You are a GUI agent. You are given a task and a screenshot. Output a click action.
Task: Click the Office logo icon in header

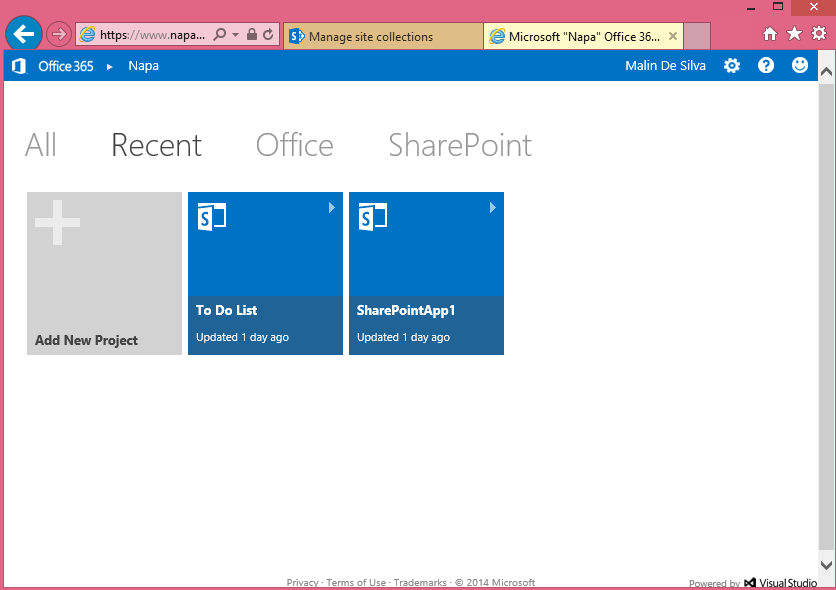(x=19, y=66)
